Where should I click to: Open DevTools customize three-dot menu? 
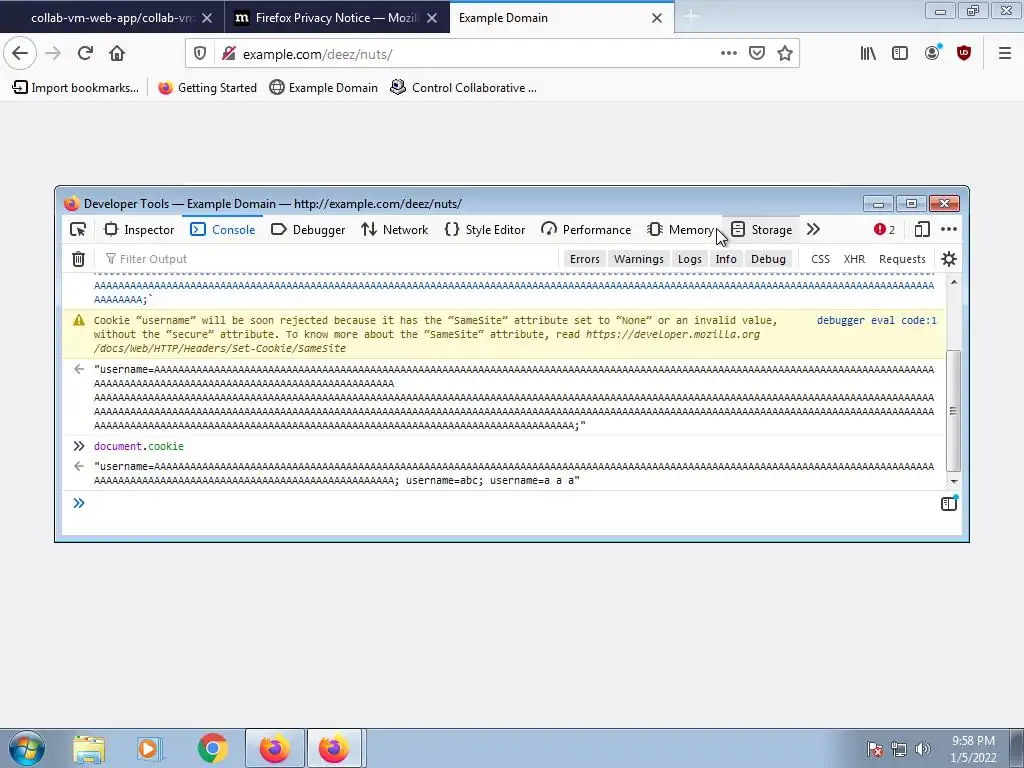tap(949, 230)
